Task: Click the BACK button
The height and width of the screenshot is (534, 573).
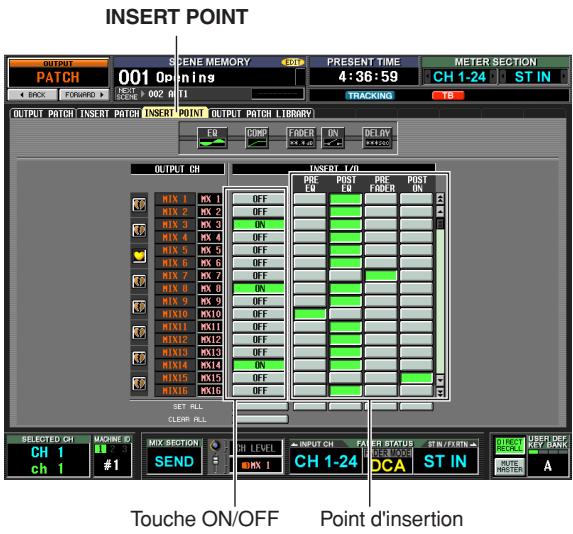Action: (33, 95)
